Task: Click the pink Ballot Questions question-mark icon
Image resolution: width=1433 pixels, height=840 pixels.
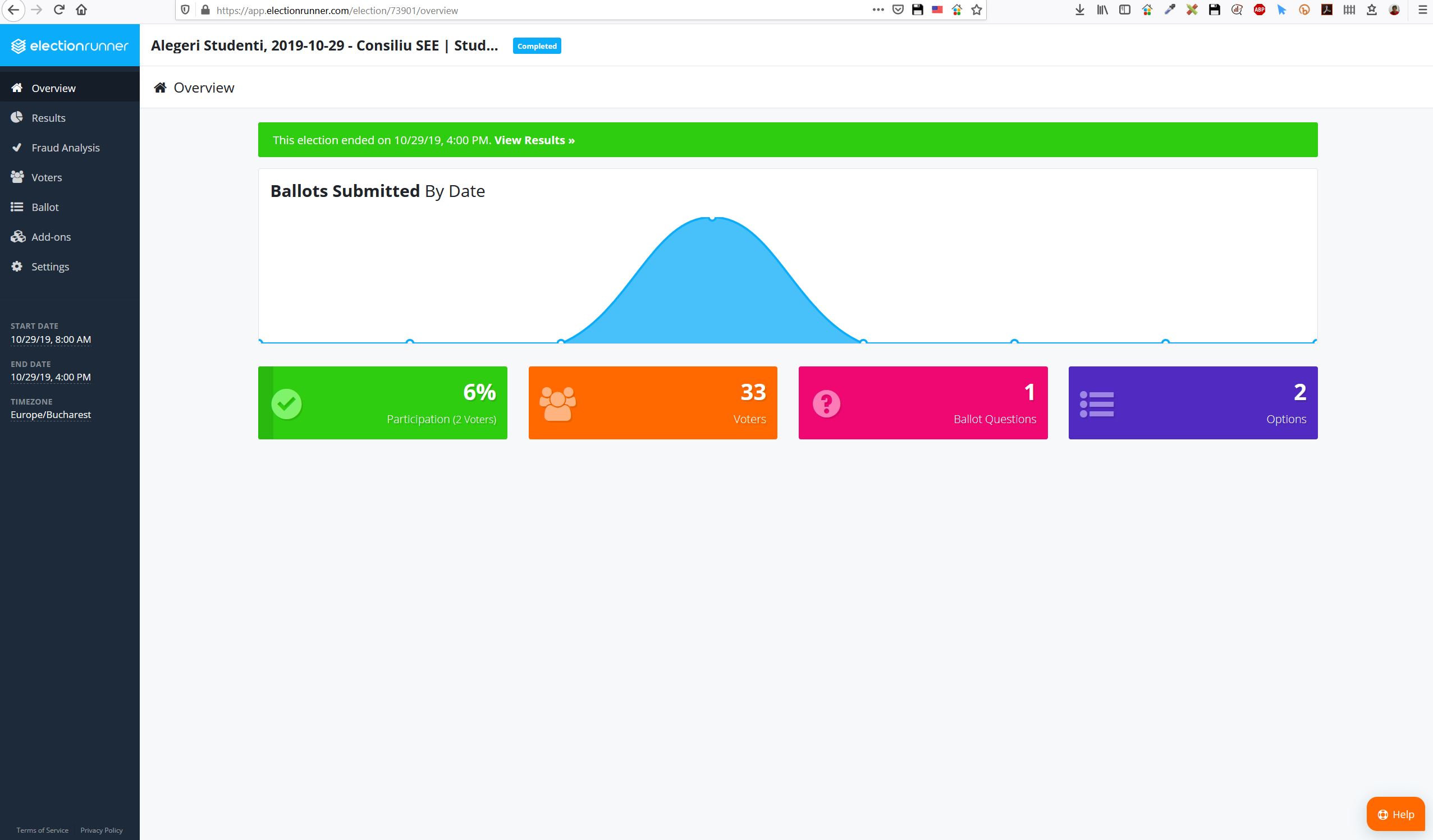Action: [826, 403]
